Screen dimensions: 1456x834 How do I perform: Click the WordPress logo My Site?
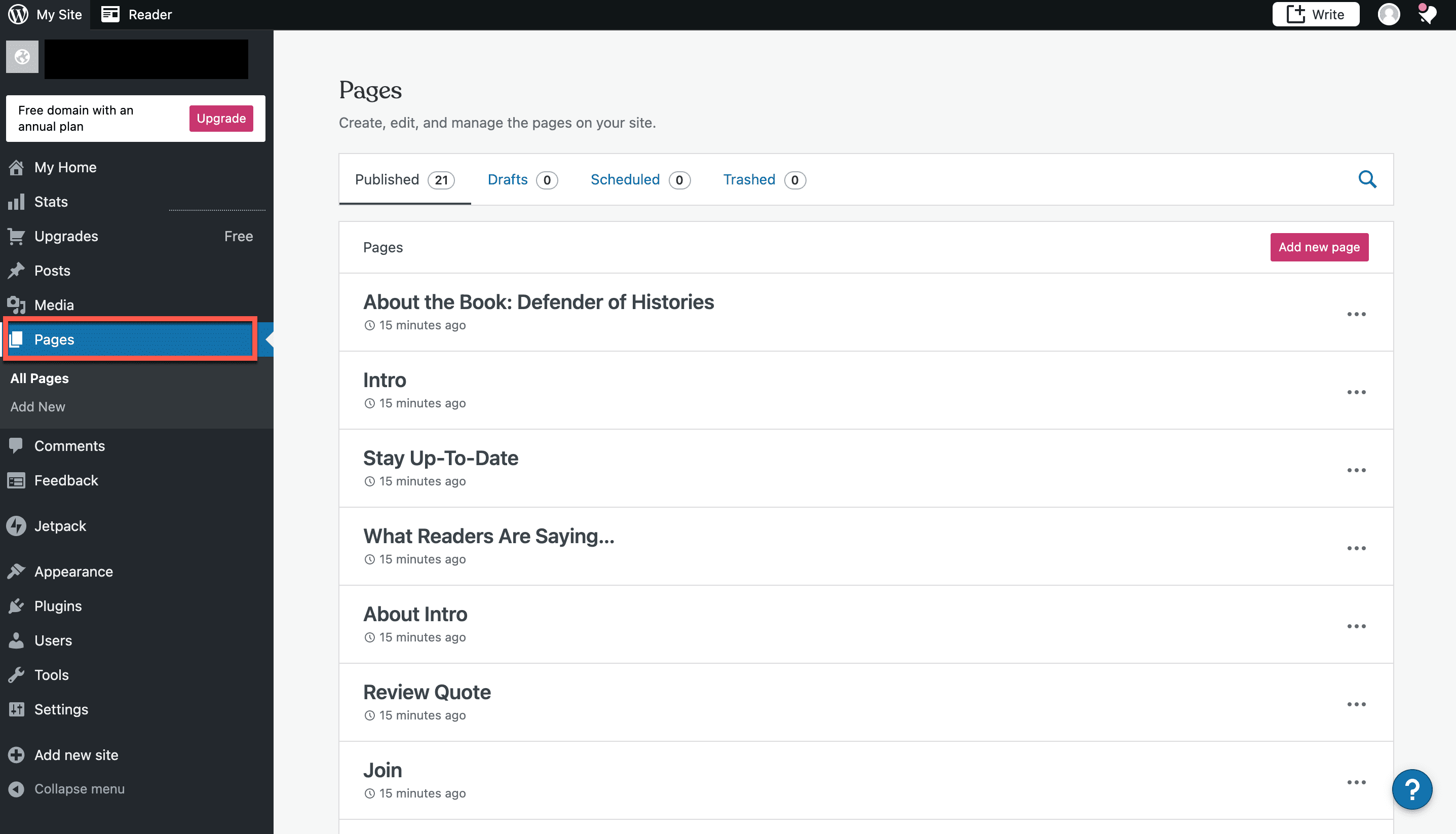[x=46, y=14]
